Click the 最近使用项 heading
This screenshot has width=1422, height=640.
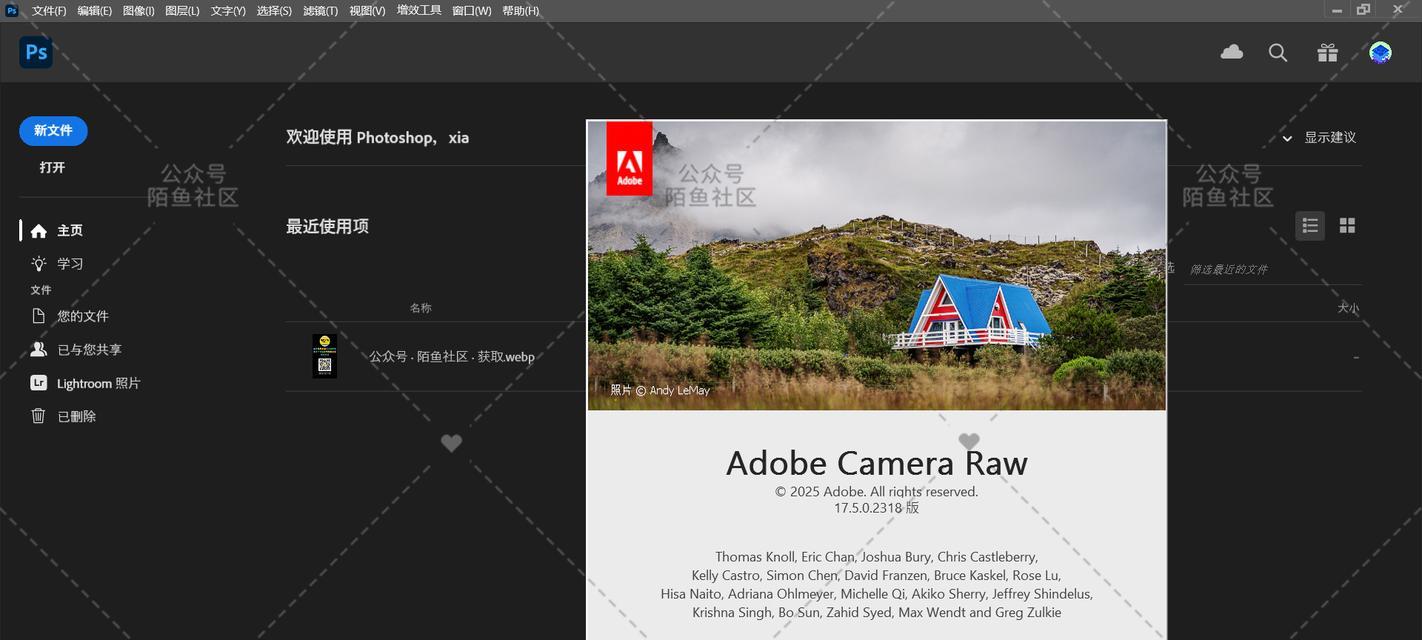point(327,227)
